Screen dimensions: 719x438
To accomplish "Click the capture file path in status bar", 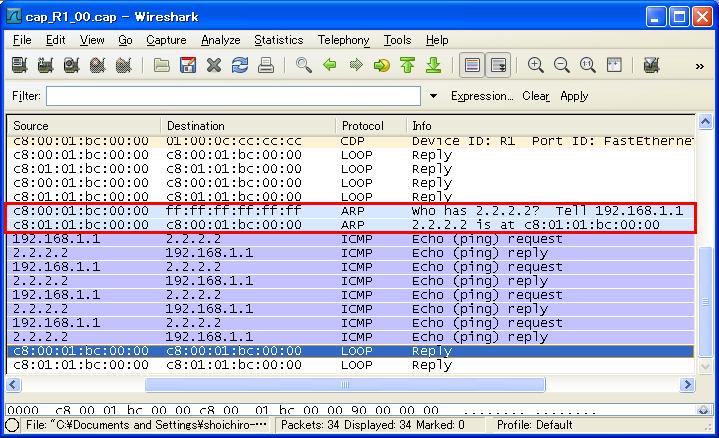I will pyautogui.click(x=146, y=425).
